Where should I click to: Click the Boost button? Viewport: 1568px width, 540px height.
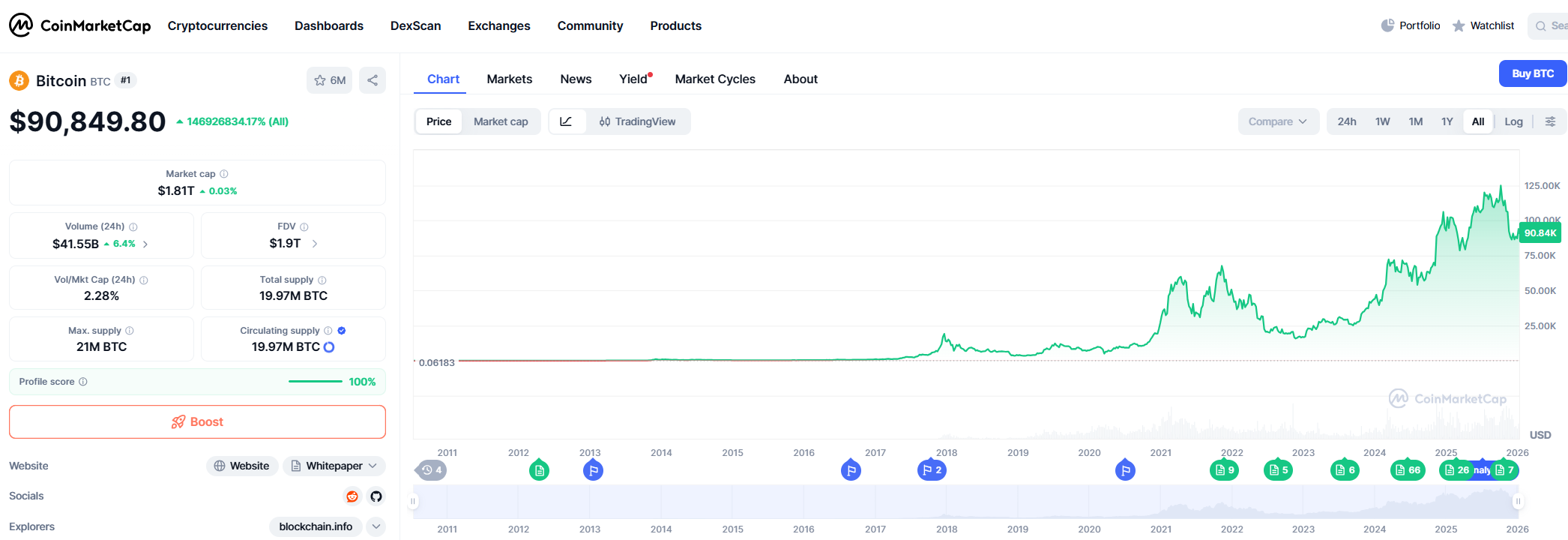point(197,422)
